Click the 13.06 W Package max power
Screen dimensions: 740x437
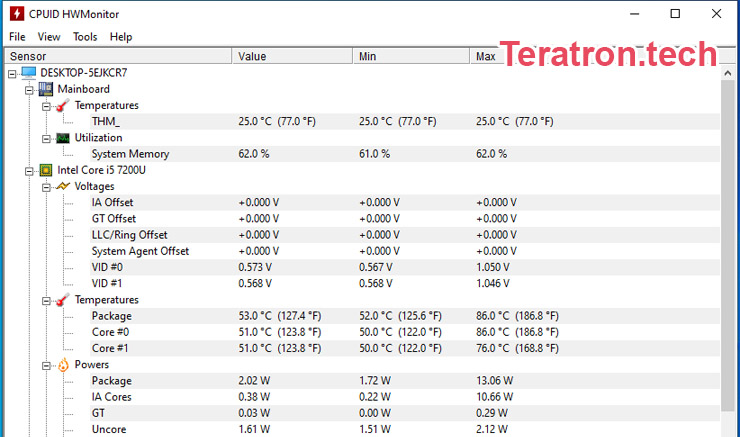[x=495, y=380]
